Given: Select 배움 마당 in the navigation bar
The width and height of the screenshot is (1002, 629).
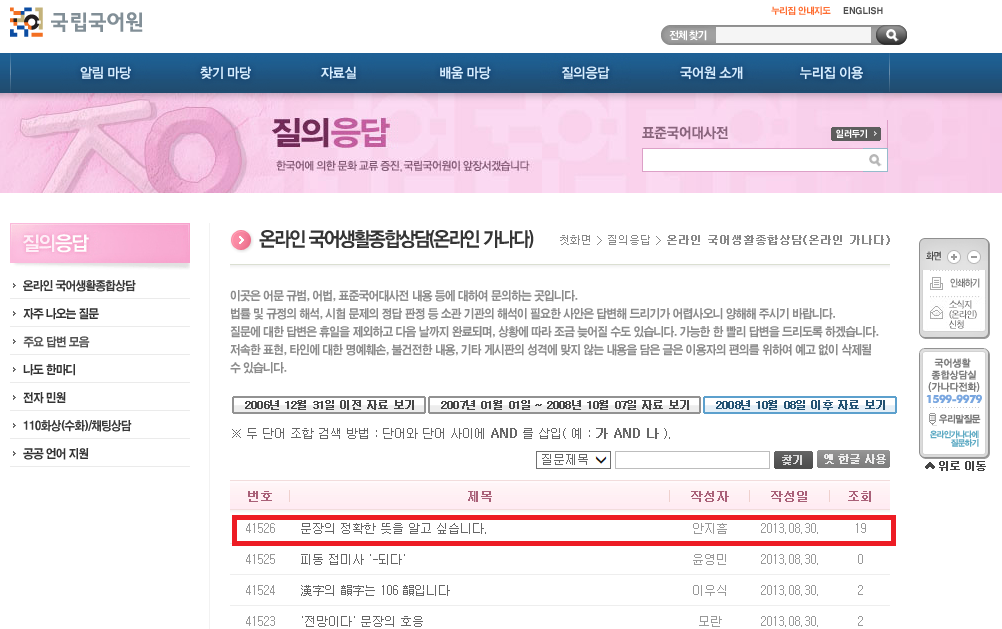Looking at the screenshot, I should (x=464, y=73).
